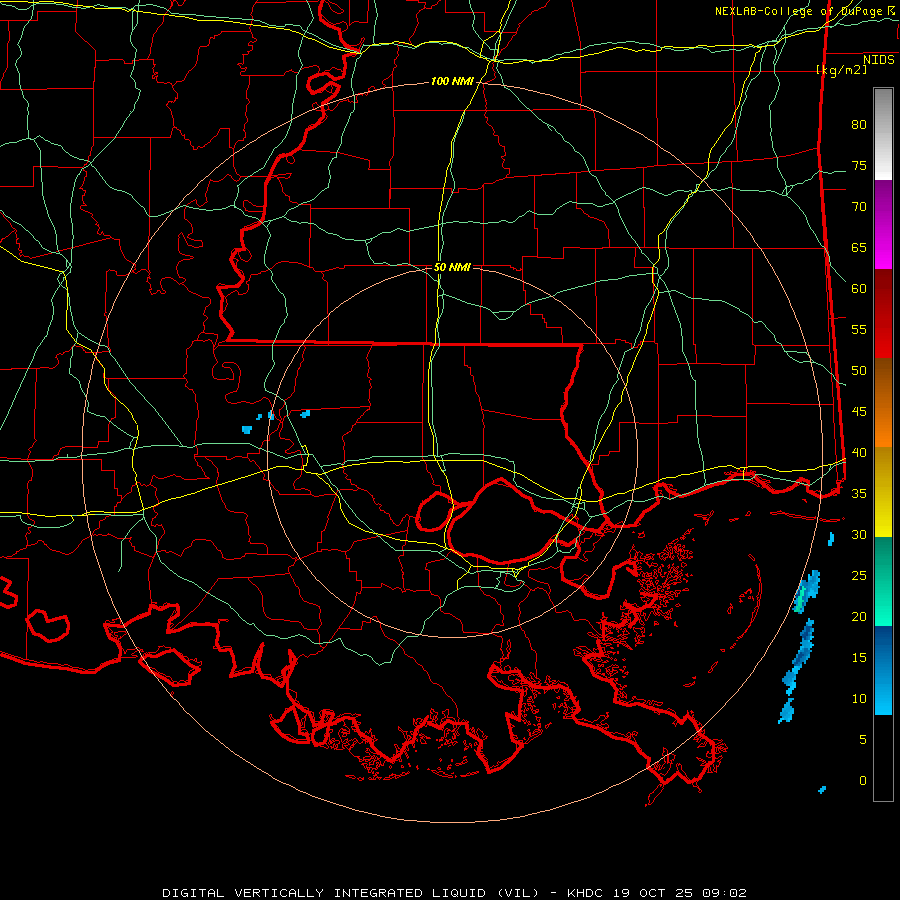Click the legend value 0
The height and width of the screenshot is (900, 900).
tap(863, 781)
